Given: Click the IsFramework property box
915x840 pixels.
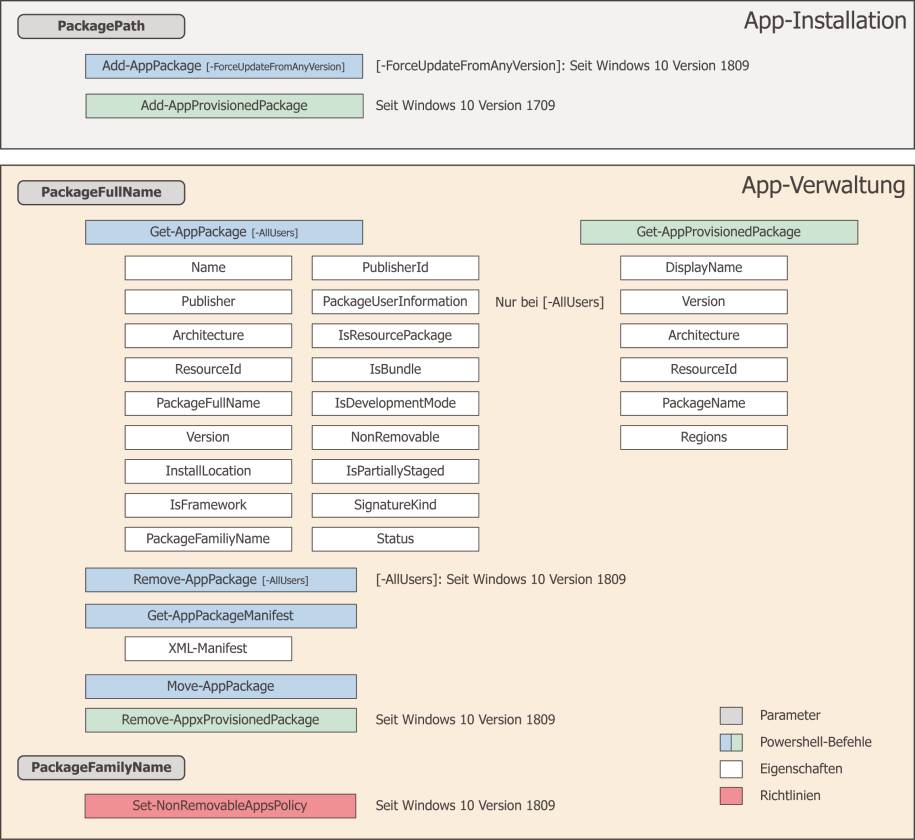Looking at the screenshot, I should 208,504.
